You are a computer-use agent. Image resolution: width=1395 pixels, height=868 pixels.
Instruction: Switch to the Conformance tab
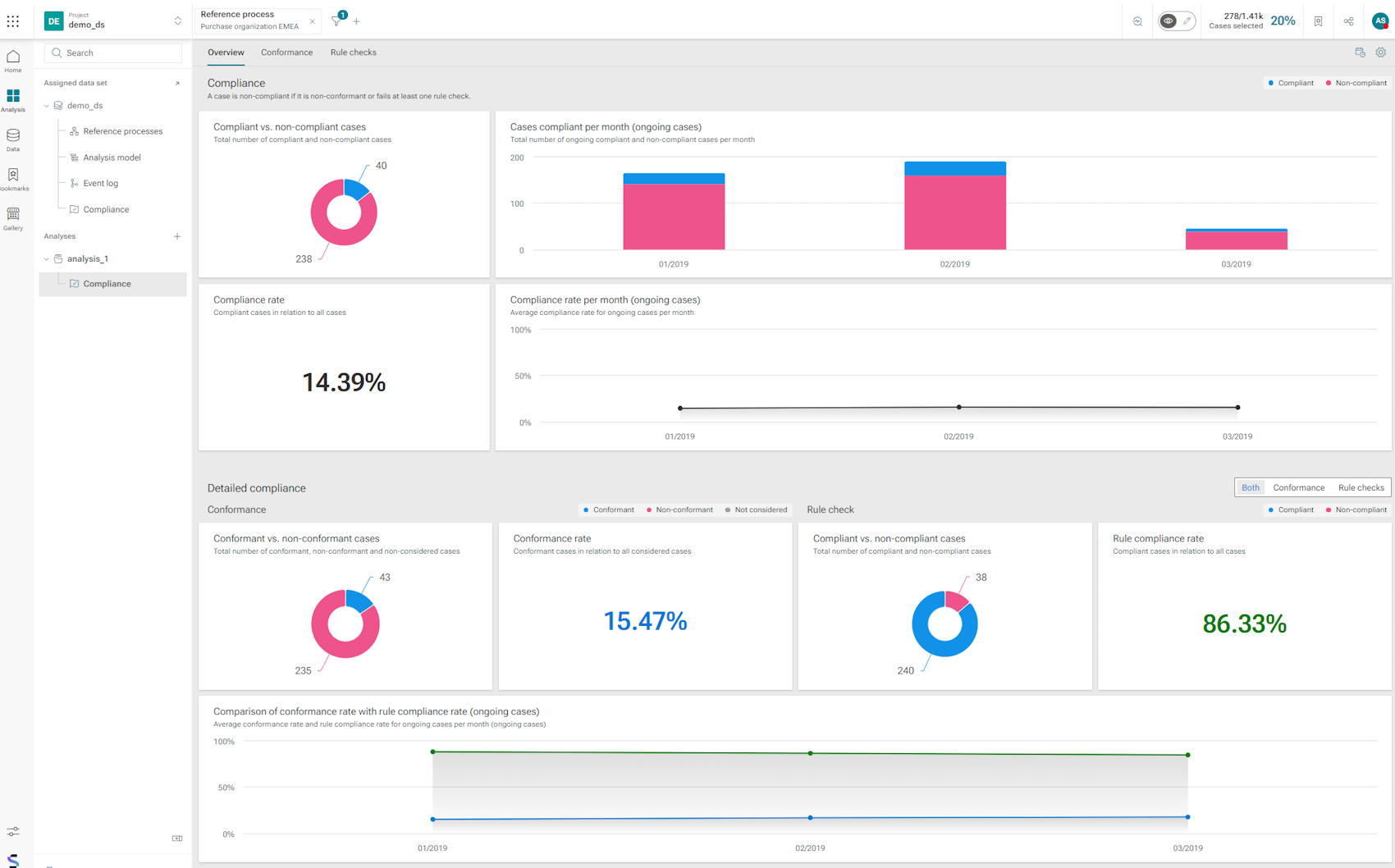(286, 53)
